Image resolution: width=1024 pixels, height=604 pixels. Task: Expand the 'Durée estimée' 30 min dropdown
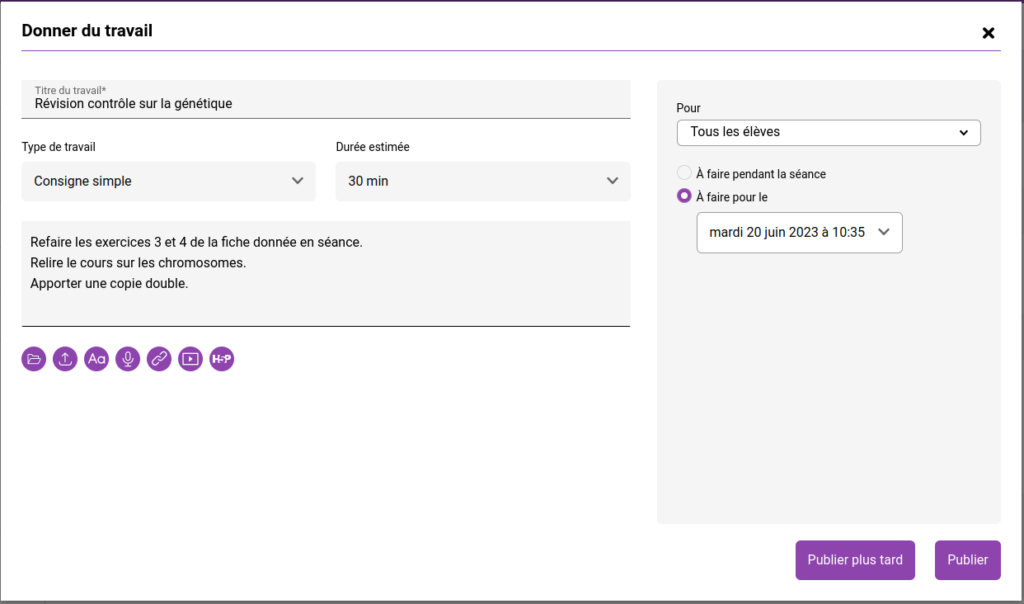pos(483,181)
